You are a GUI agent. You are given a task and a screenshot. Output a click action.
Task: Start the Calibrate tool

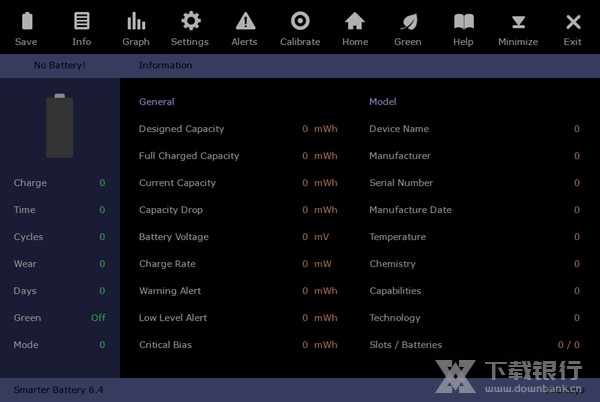[300, 22]
